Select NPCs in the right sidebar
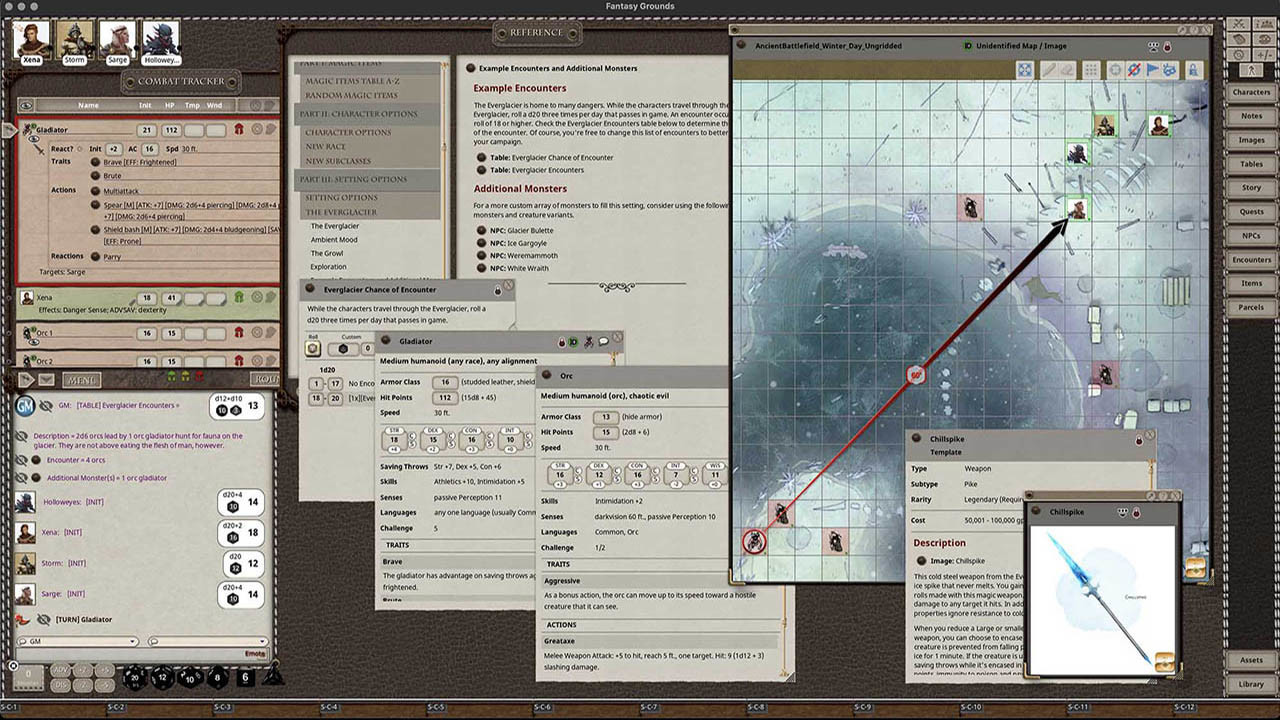This screenshot has height=720, width=1280. pyautogui.click(x=1252, y=236)
